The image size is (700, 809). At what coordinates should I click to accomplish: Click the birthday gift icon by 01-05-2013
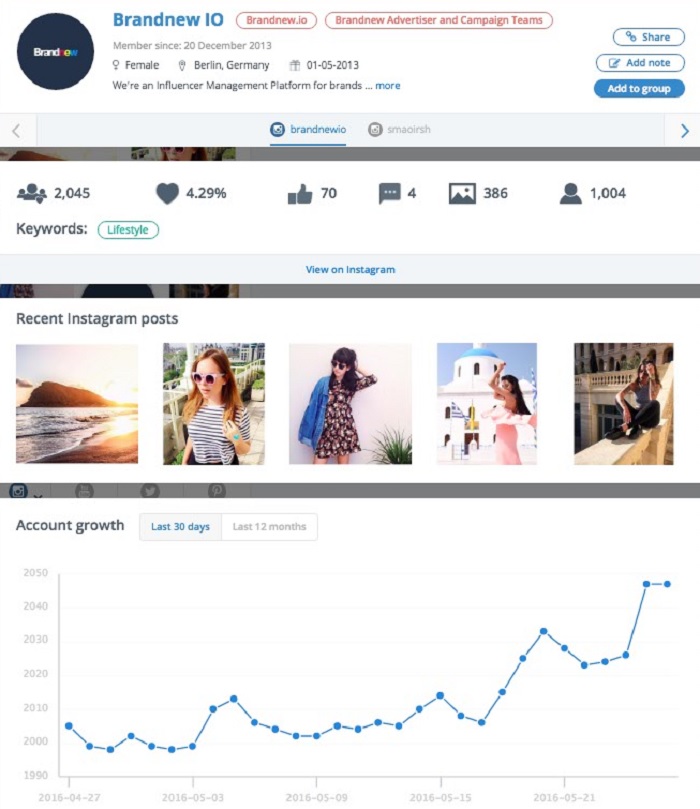pyautogui.click(x=295, y=65)
